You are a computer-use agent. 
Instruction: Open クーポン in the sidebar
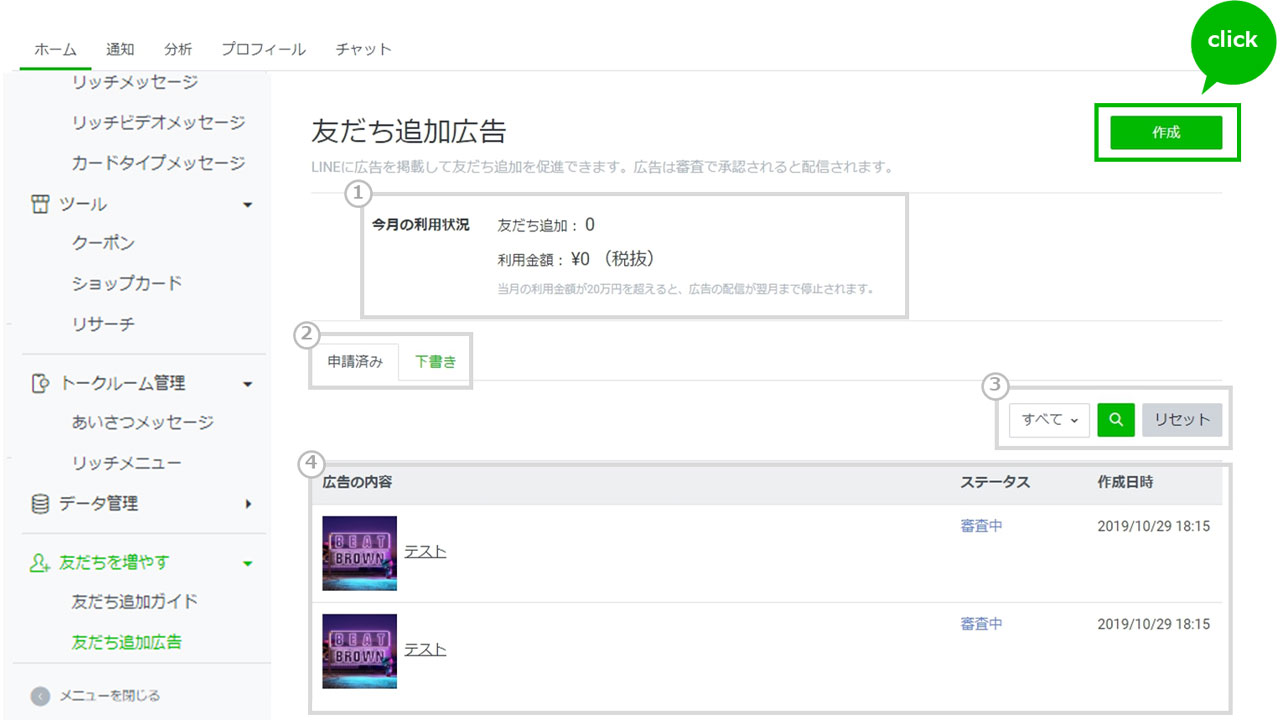point(103,243)
